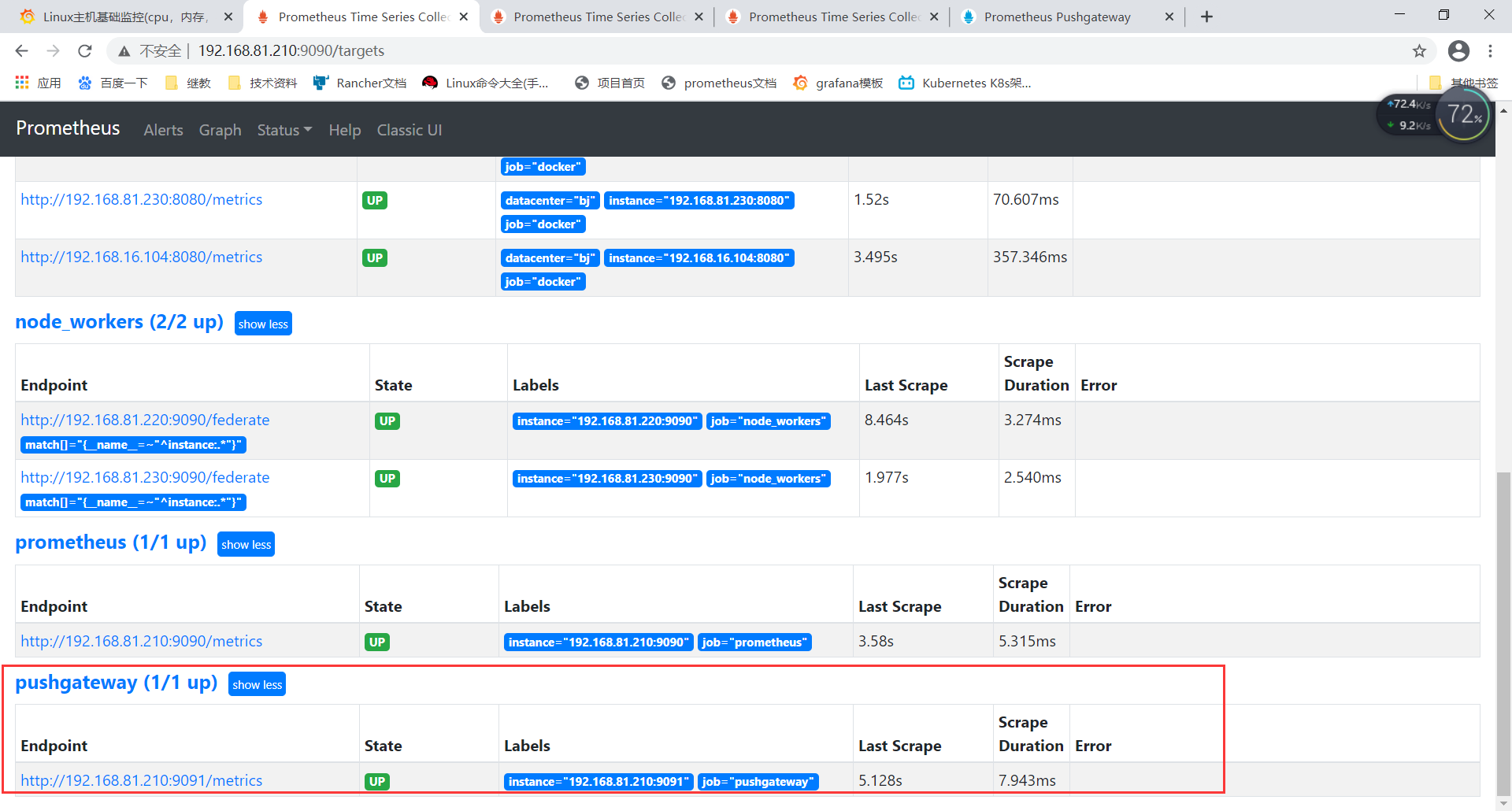Expand the 技术资料 bookmarks folder
The height and width of the screenshot is (811, 1512).
[x=261, y=82]
